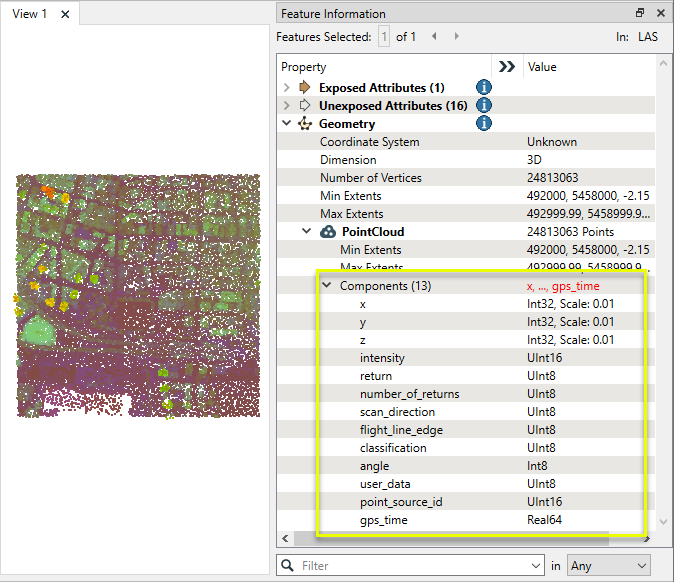The image size is (674, 582).
Task: Open the 'Any' filter column dropdown
Action: tap(608, 566)
